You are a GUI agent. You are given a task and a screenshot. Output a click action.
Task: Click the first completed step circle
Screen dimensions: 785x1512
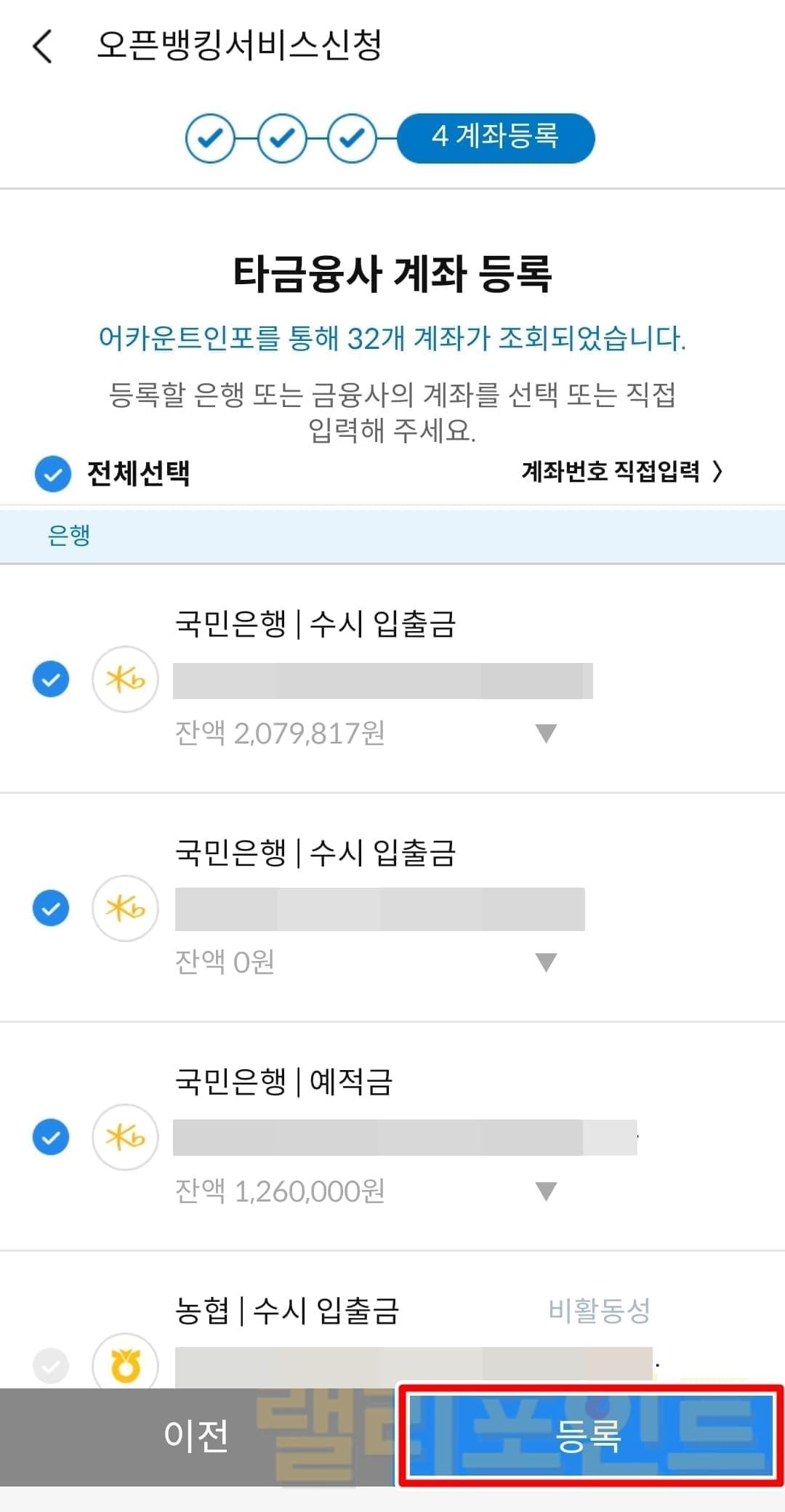pyautogui.click(x=210, y=137)
